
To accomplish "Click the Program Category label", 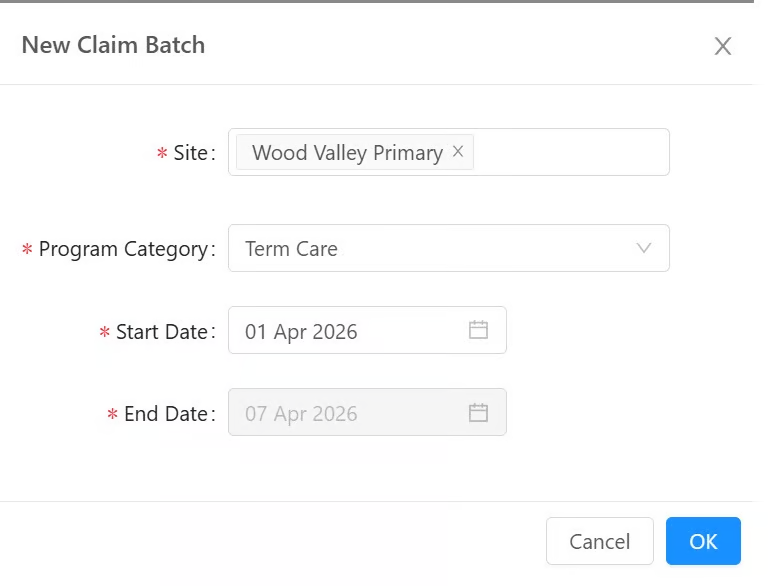I will point(123,249).
